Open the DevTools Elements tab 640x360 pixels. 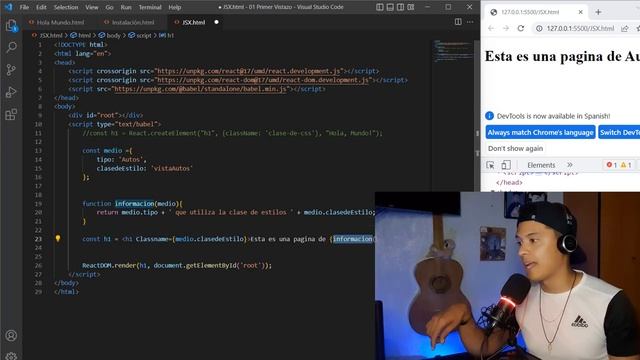(541, 165)
